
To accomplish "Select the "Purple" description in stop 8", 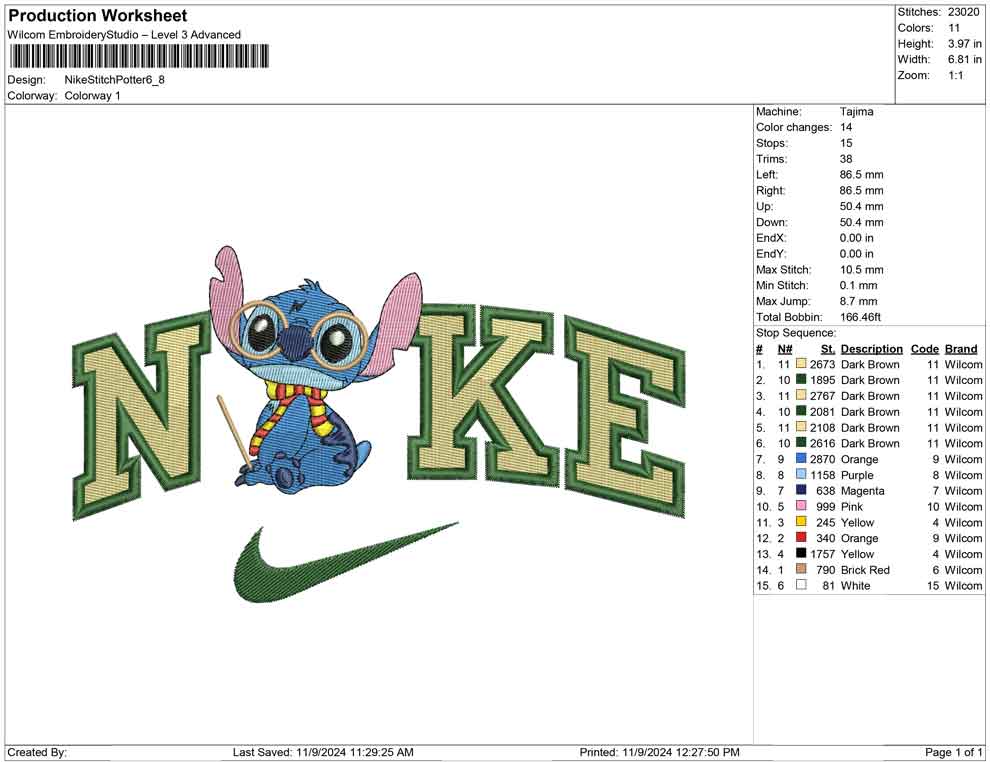I will coord(857,475).
